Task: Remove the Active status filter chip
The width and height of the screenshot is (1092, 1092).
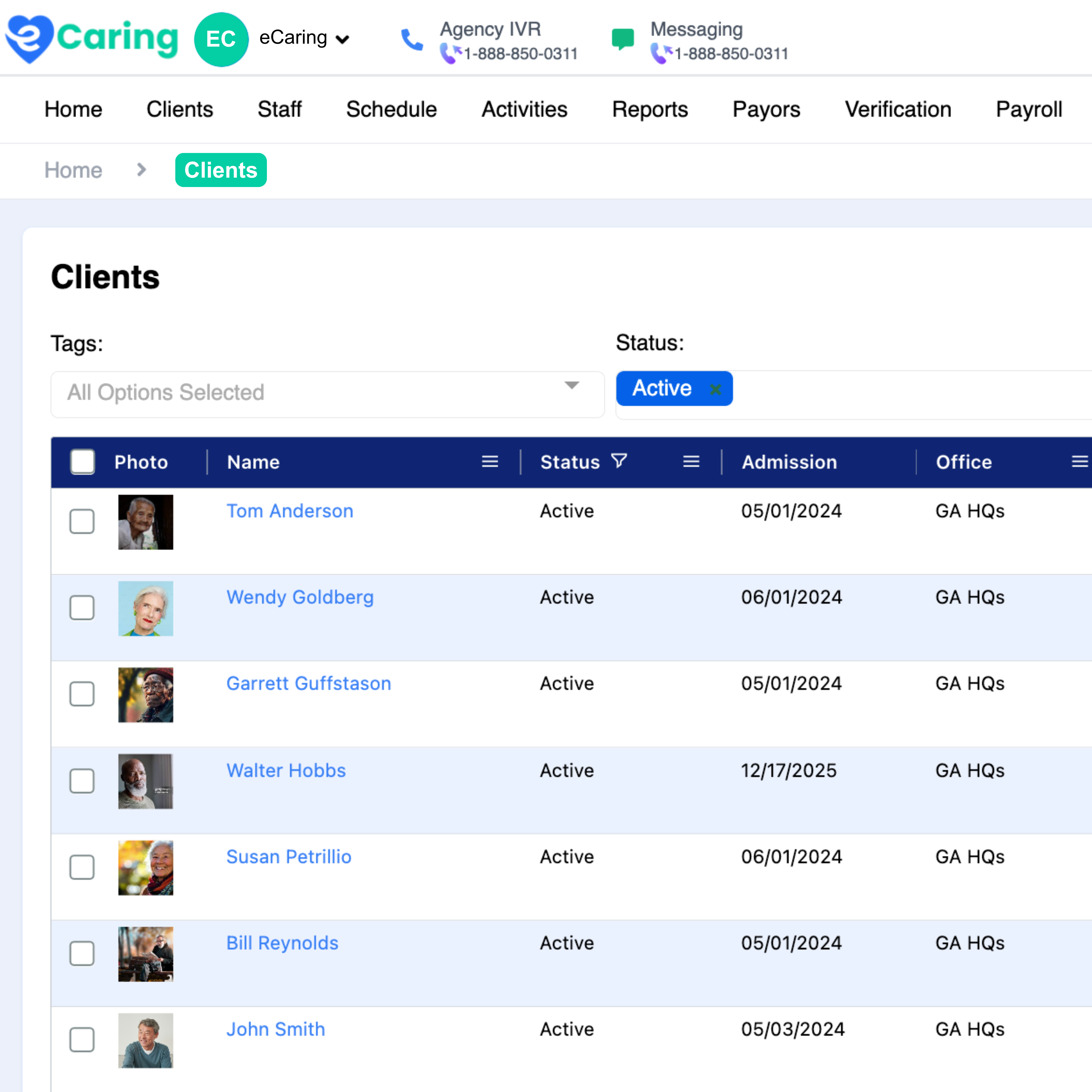Action: tap(715, 389)
